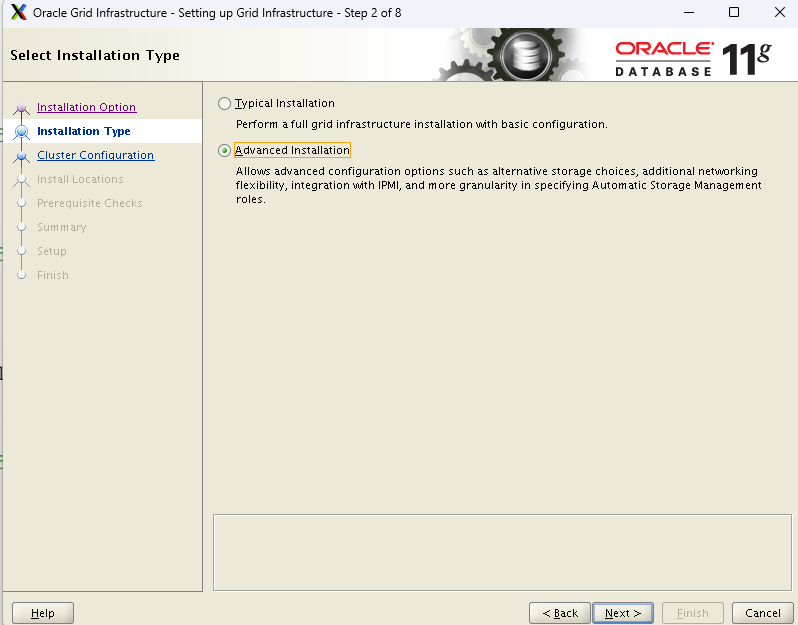Go to the Cluster Configuration step link
The width and height of the screenshot is (798, 625).
coord(96,155)
